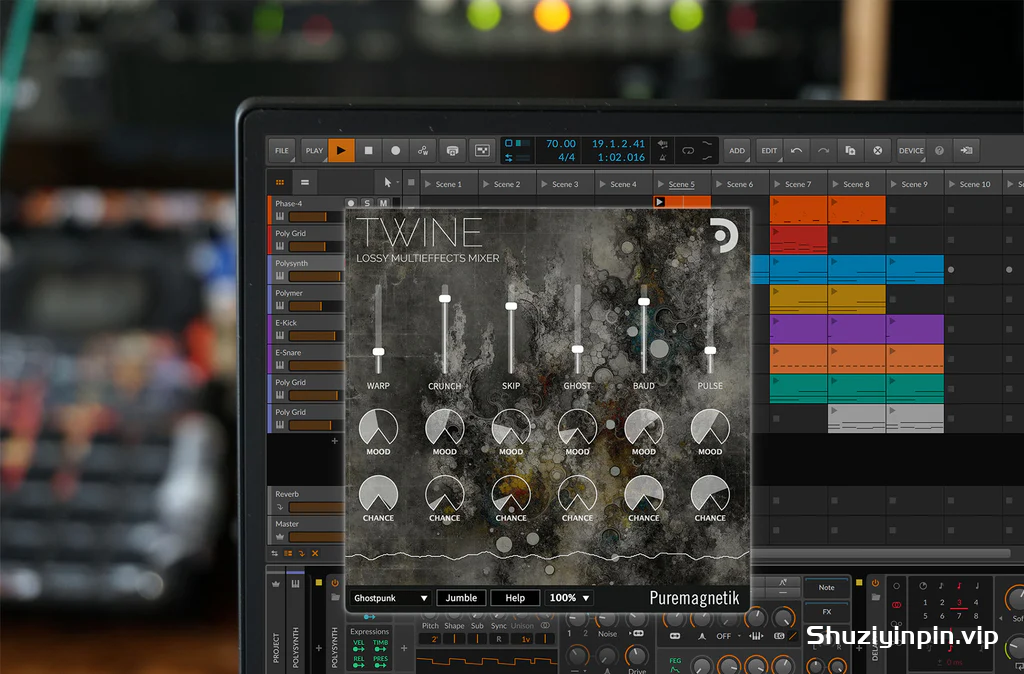Click the Stop transport button
The width and height of the screenshot is (1024, 674).
coord(368,150)
